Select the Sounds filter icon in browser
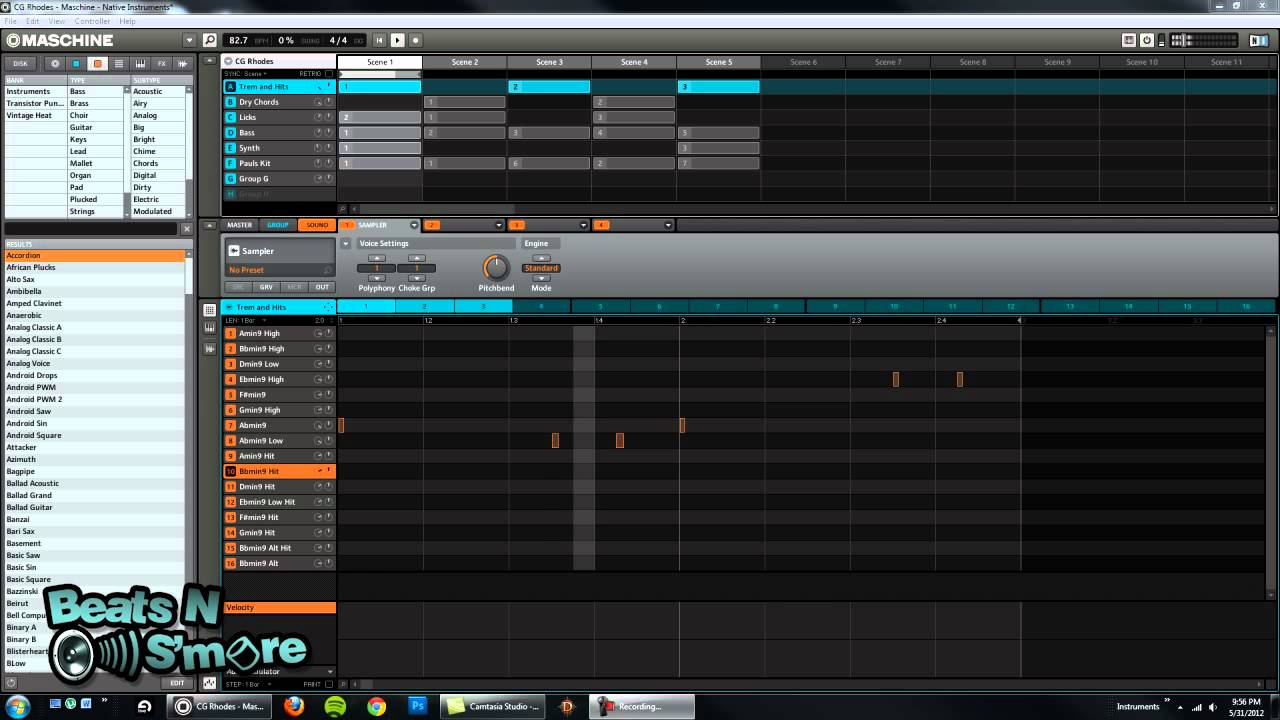Image resolution: width=1280 pixels, height=720 pixels. (97, 63)
